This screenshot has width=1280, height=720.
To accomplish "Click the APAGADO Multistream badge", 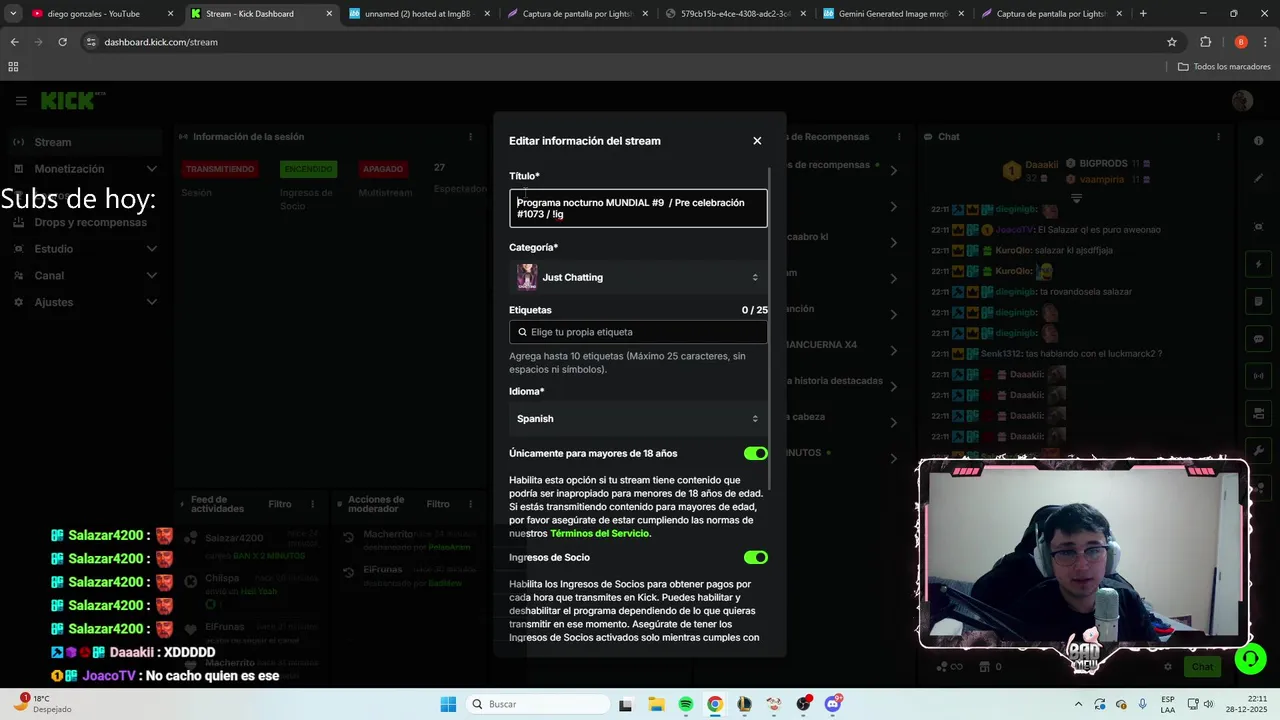I will [x=383, y=169].
